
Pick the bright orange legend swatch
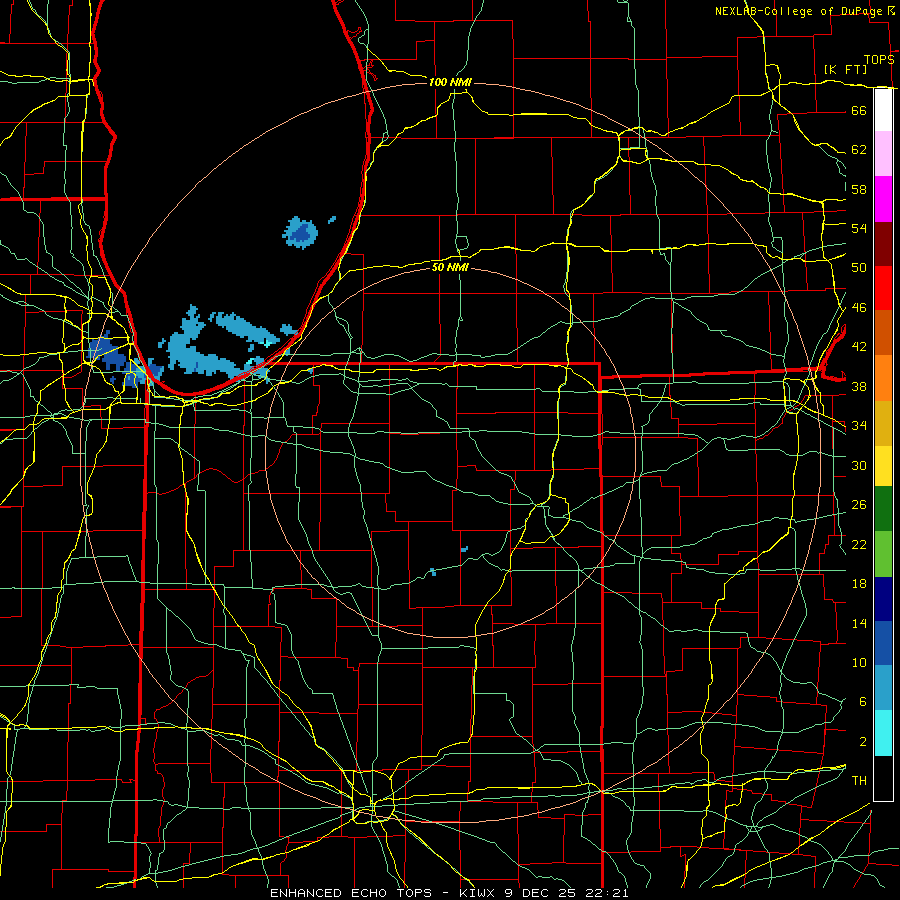(x=883, y=378)
